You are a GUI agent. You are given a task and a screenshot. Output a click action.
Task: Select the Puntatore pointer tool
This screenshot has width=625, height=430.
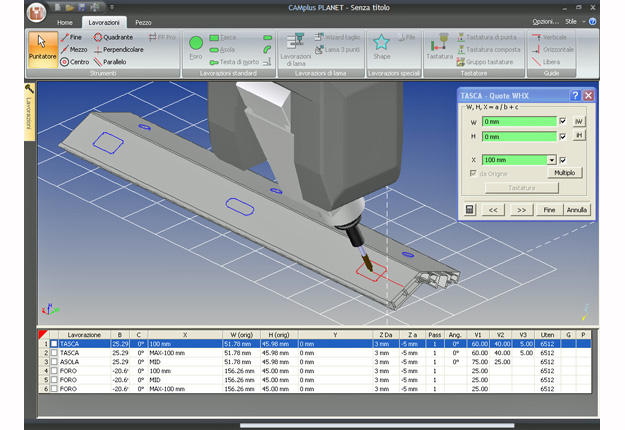pos(43,49)
